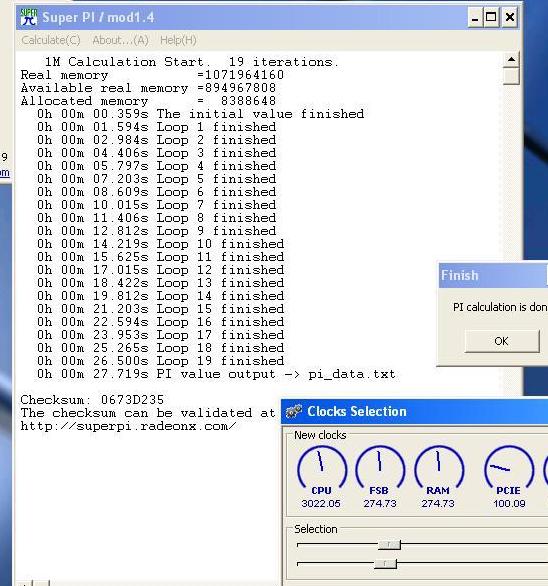Click the 'Loop 5 finished' line
This screenshot has height=586, width=548.
157,179
